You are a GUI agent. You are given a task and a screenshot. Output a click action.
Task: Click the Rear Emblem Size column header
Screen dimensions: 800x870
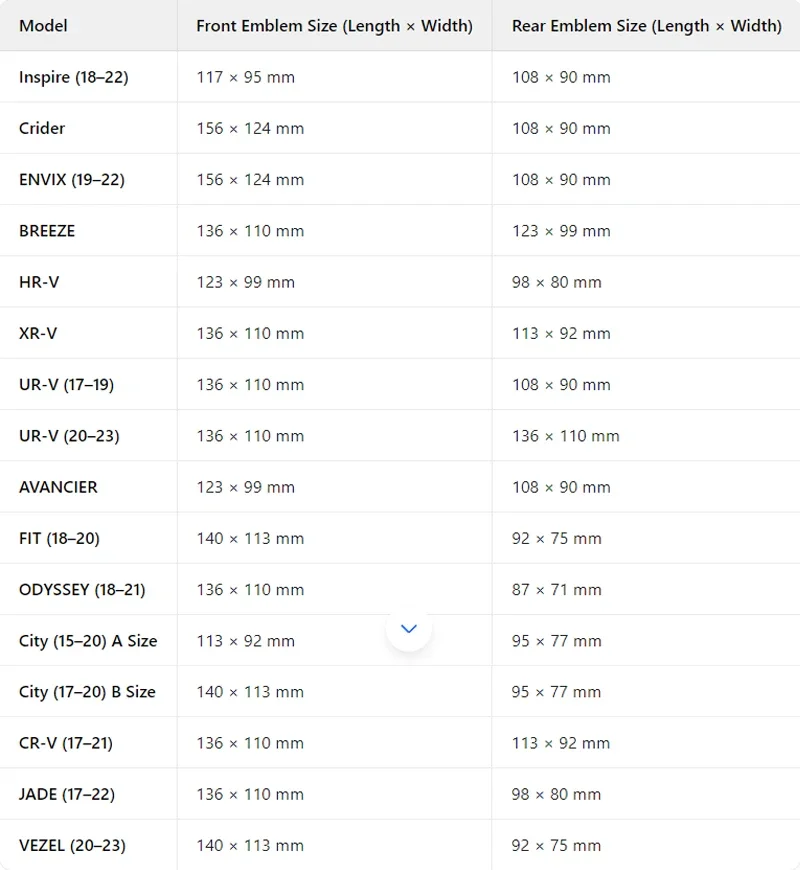646,26
